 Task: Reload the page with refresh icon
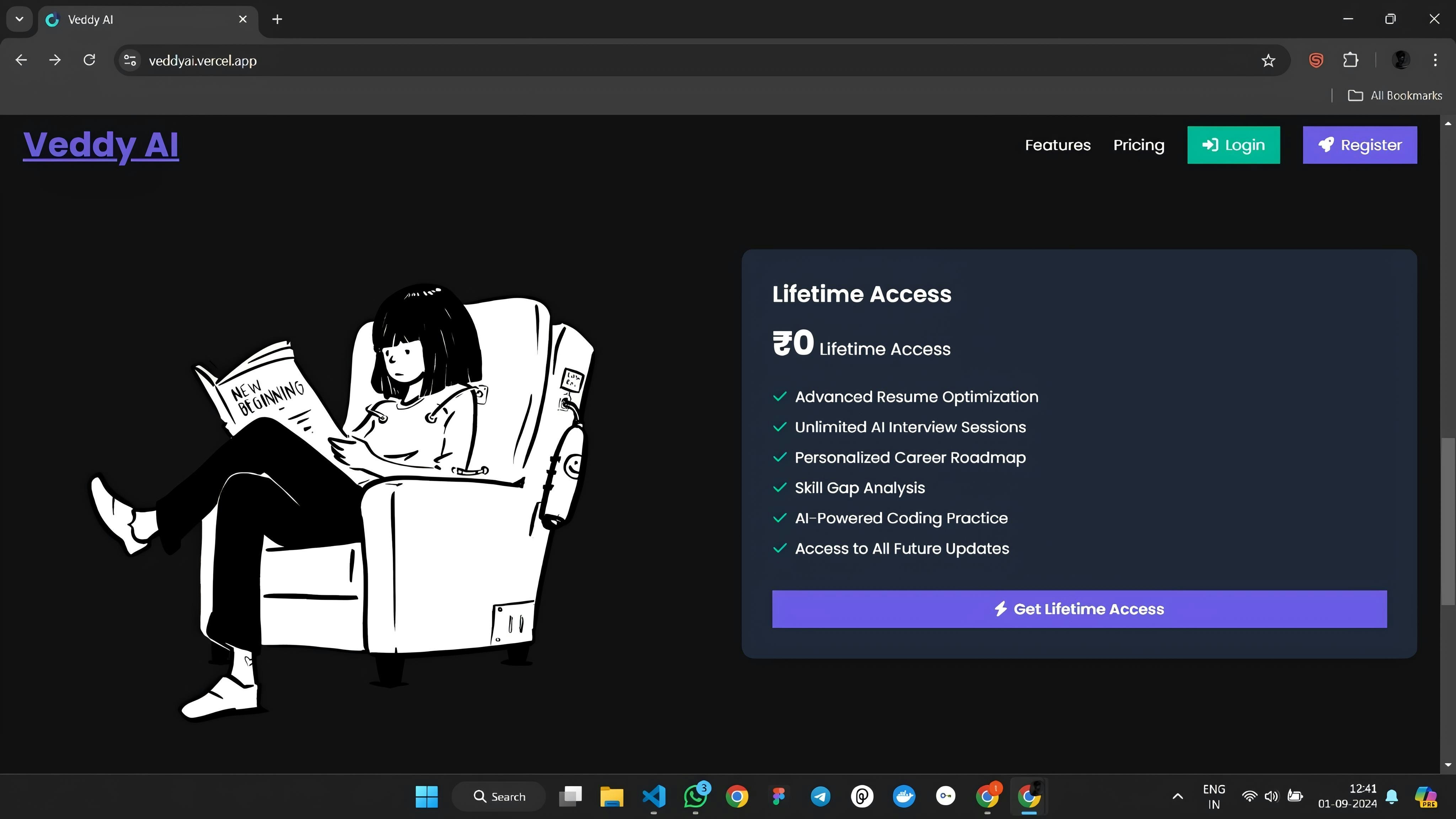pos(89,60)
